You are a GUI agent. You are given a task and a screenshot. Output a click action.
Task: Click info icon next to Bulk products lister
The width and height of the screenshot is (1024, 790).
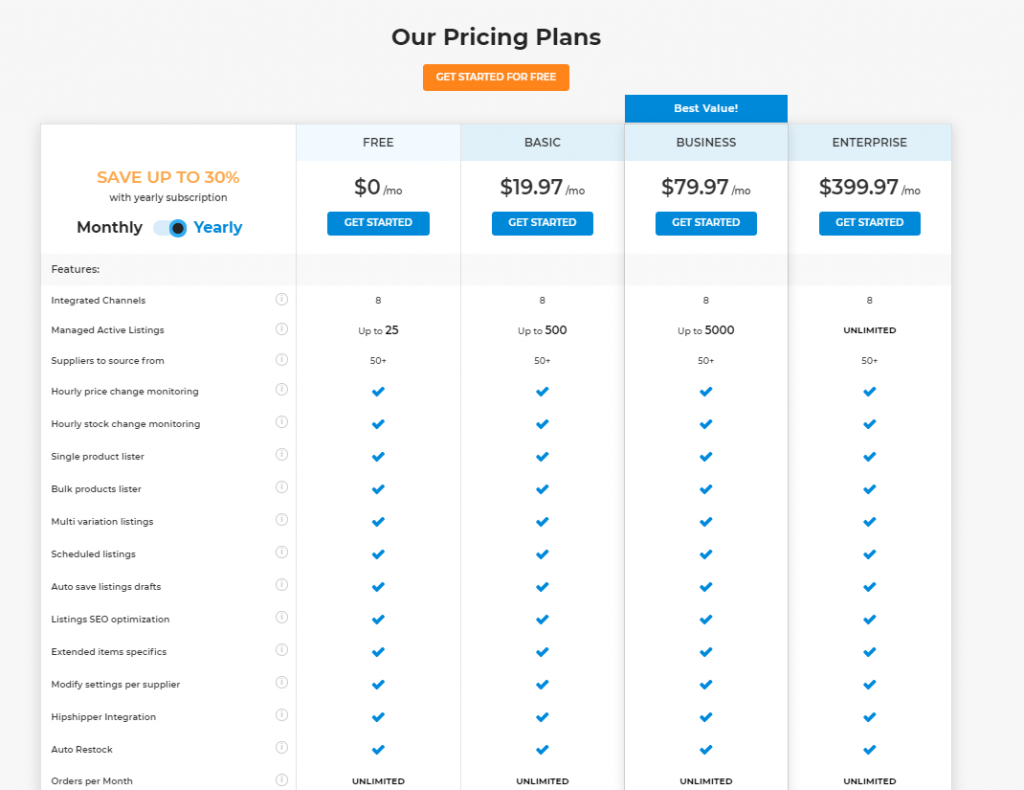click(x=281, y=487)
